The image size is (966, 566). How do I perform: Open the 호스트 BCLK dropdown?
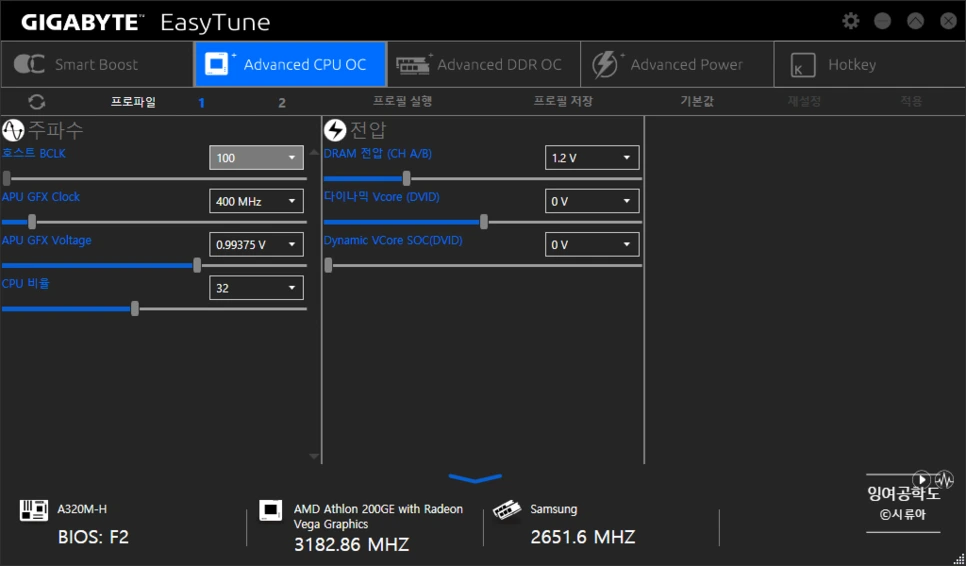coord(256,158)
